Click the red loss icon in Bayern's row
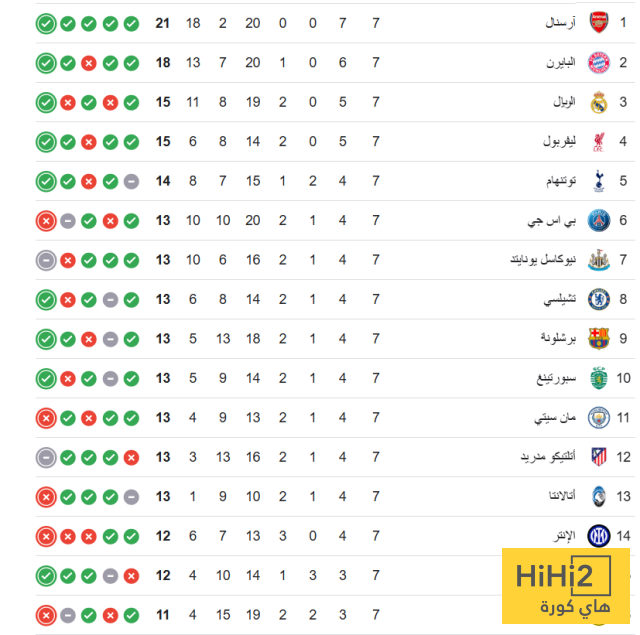Image resolution: width=640 pixels, height=635 pixels. (x=88, y=63)
